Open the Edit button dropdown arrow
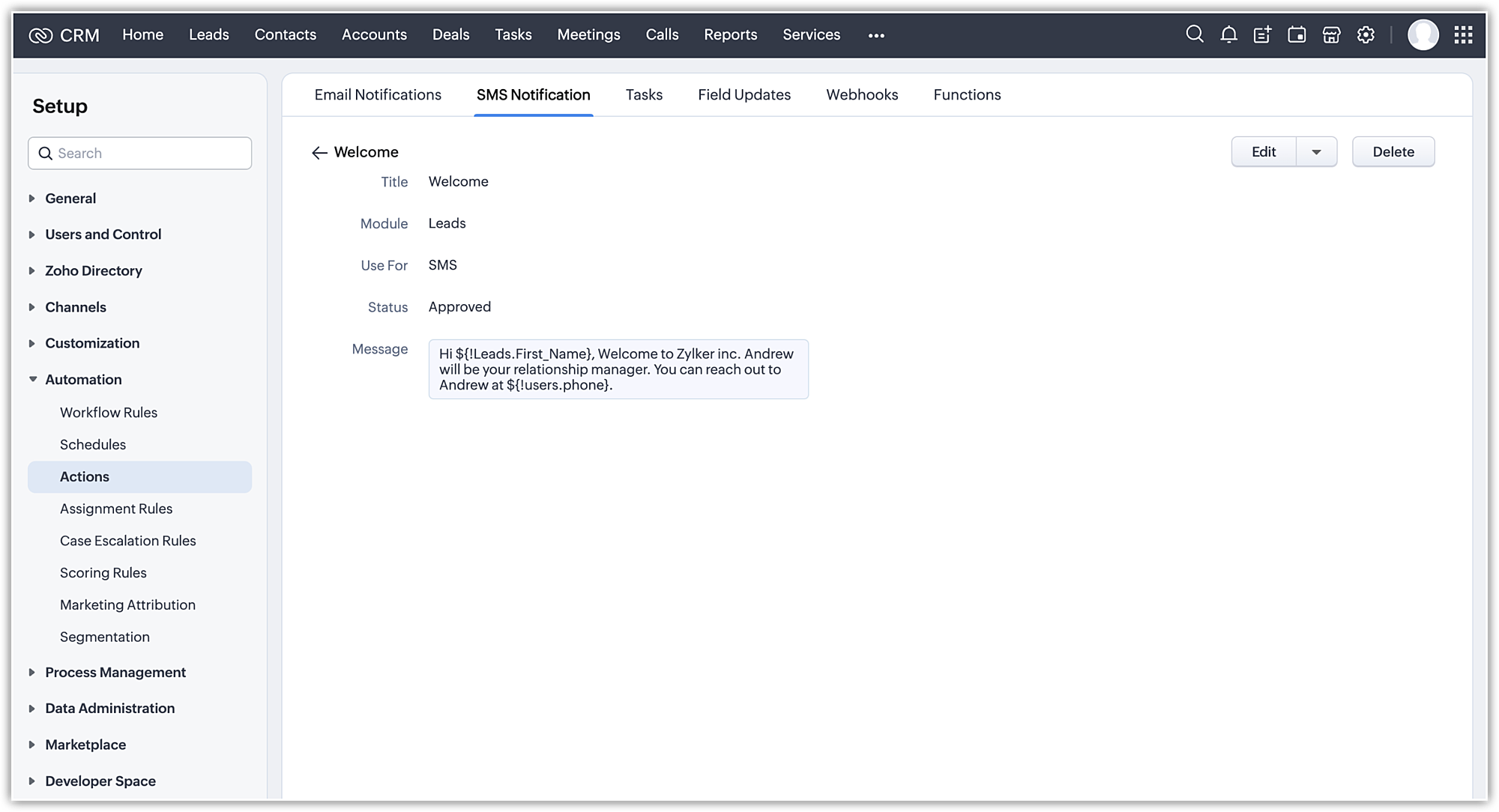 point(1316,152)
